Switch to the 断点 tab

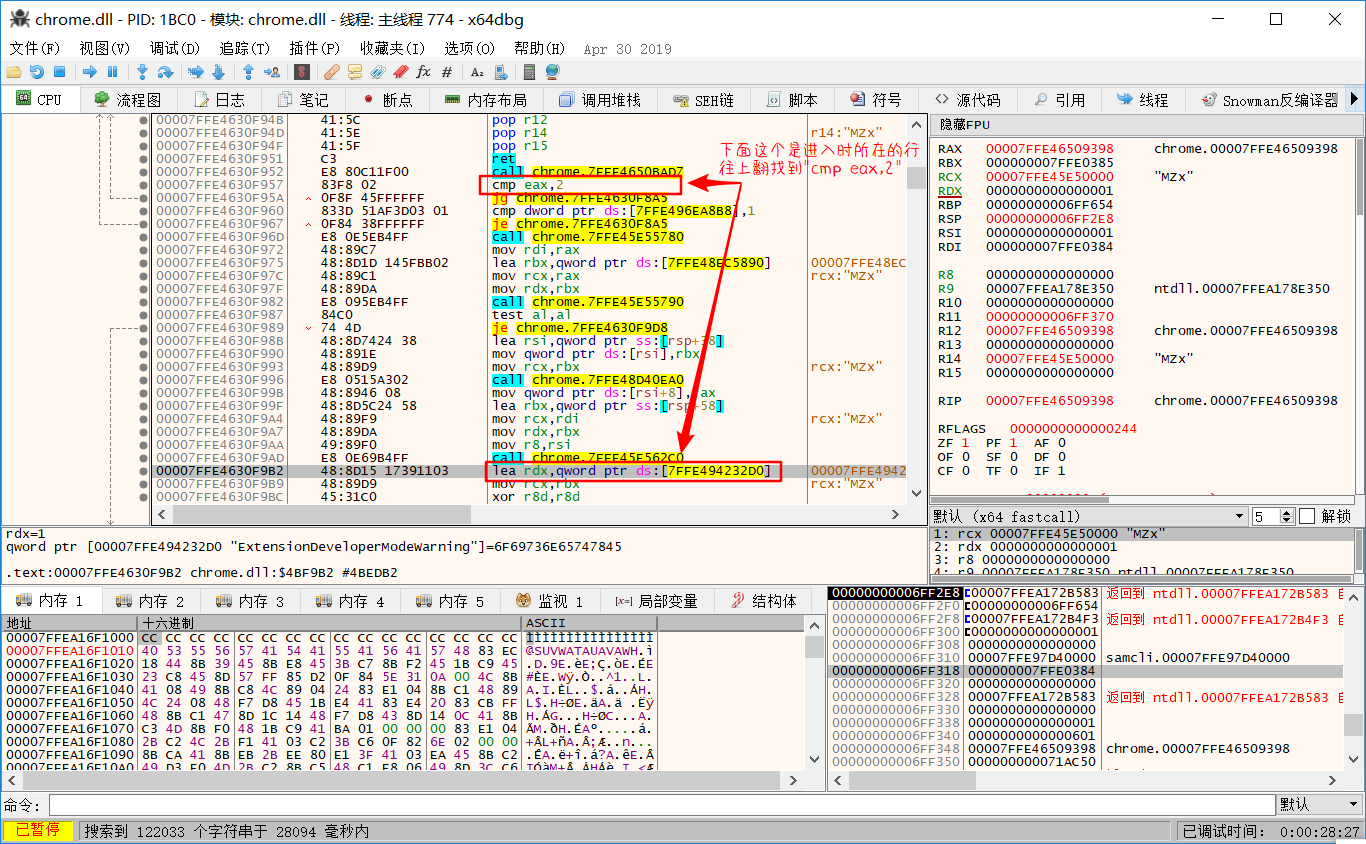(388, 100)
